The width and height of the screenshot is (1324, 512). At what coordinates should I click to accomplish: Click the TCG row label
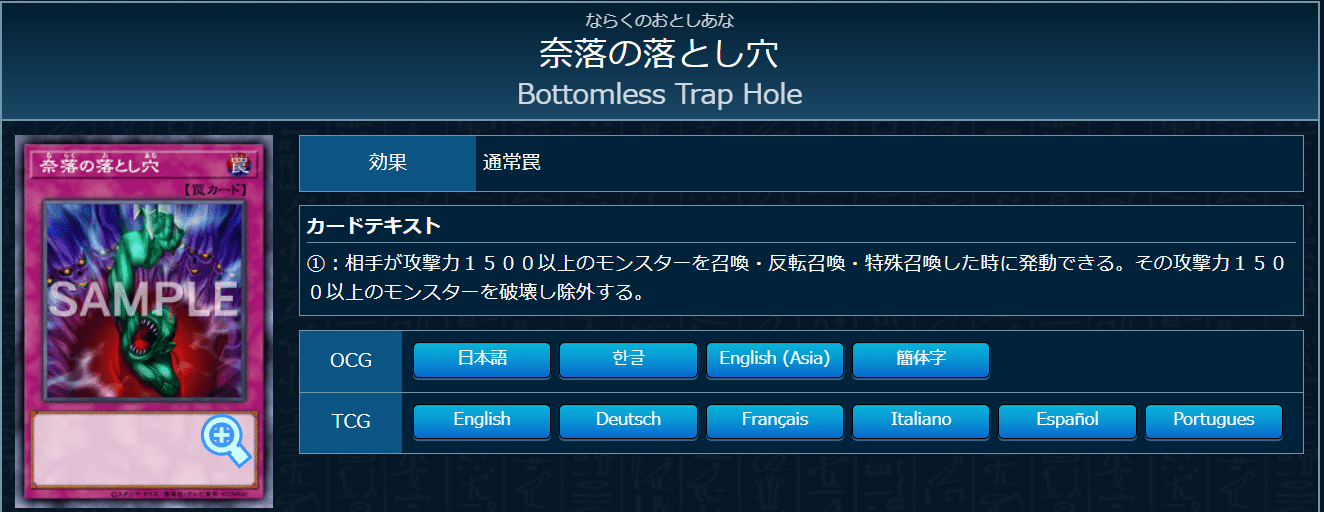351,422
